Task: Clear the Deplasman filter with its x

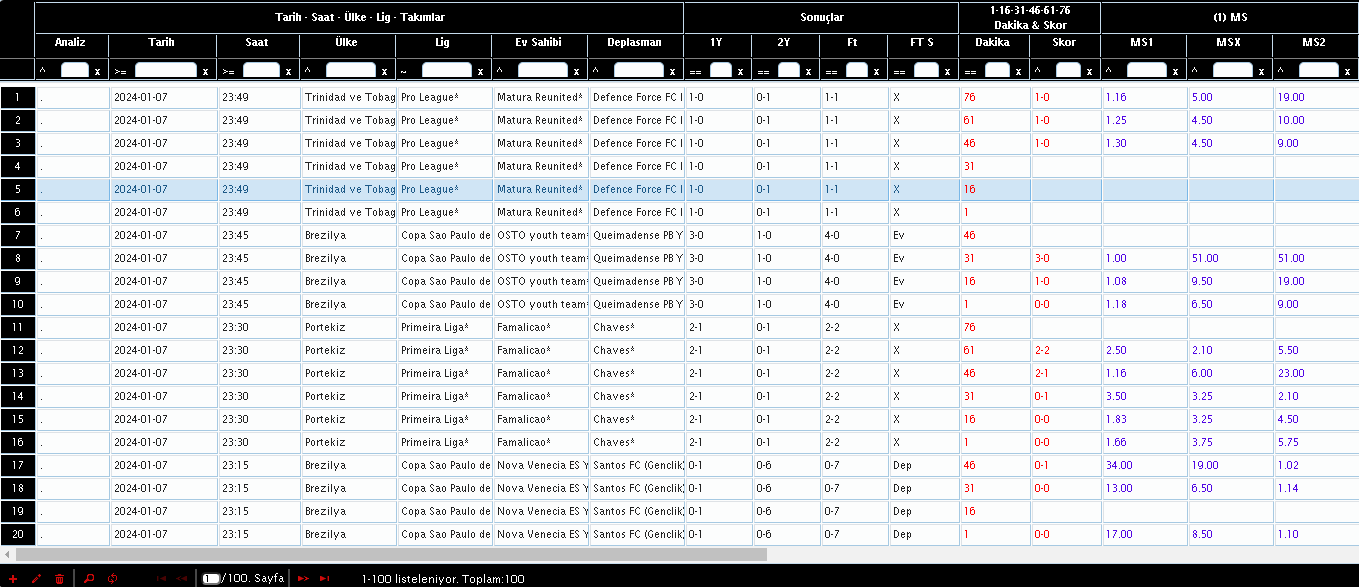Action: pos(672,71)
